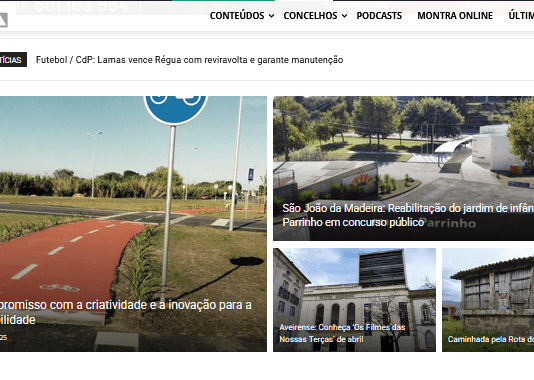Click the Notícias ticker label
Viewport: 534px width, 380px height.
point(13,60)
